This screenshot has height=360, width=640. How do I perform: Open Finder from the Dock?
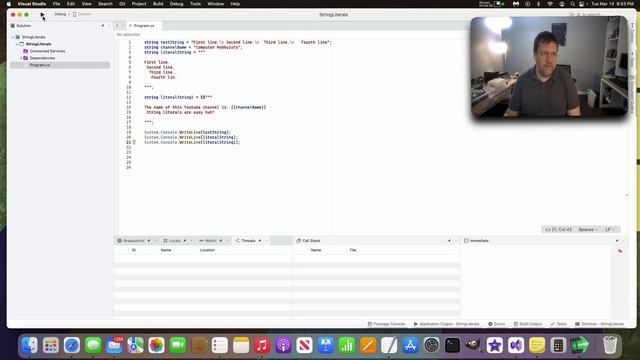click(29, 345)
